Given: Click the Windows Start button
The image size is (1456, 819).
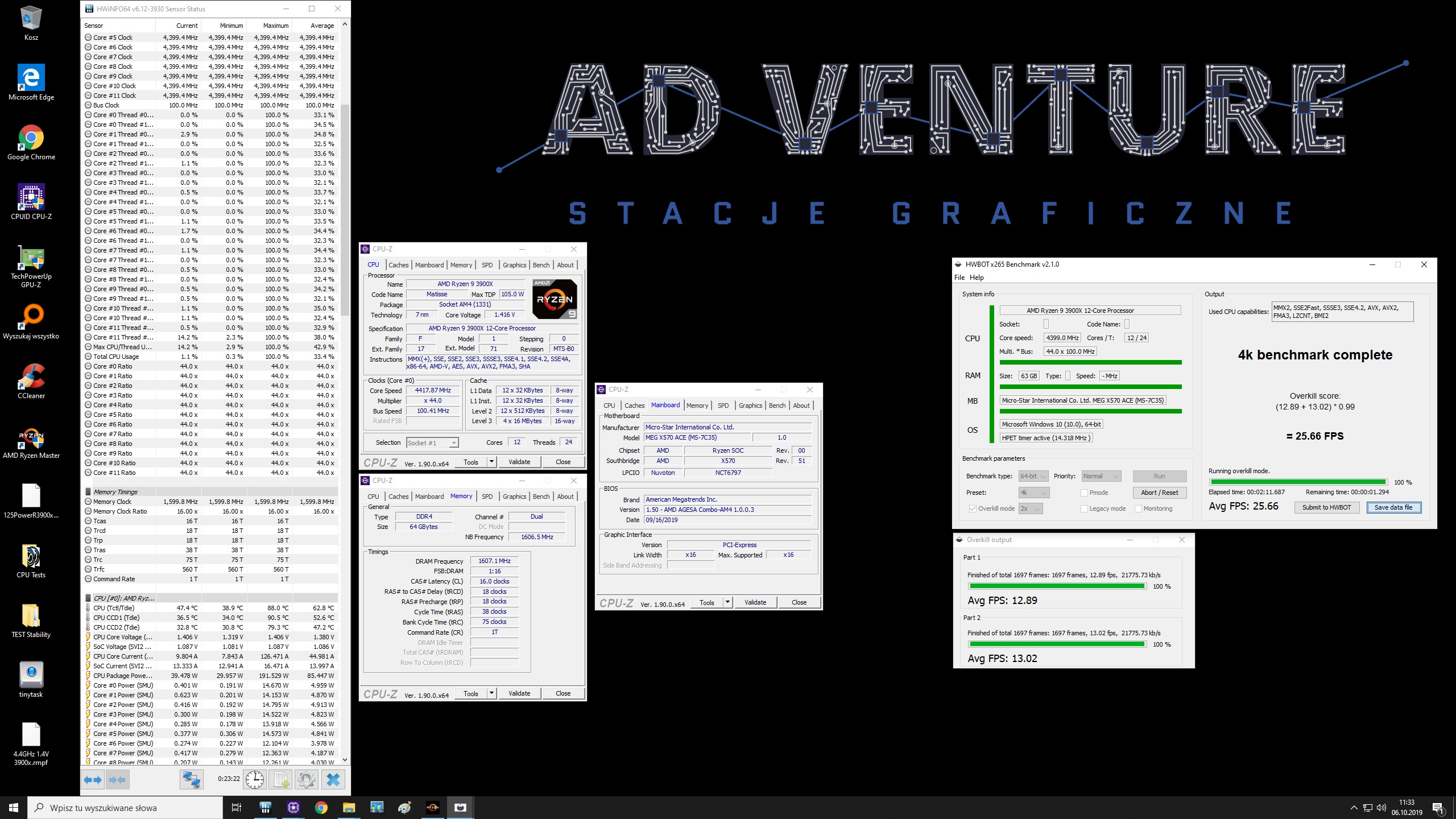Looking at the screenshot, I should click(14, 808).
